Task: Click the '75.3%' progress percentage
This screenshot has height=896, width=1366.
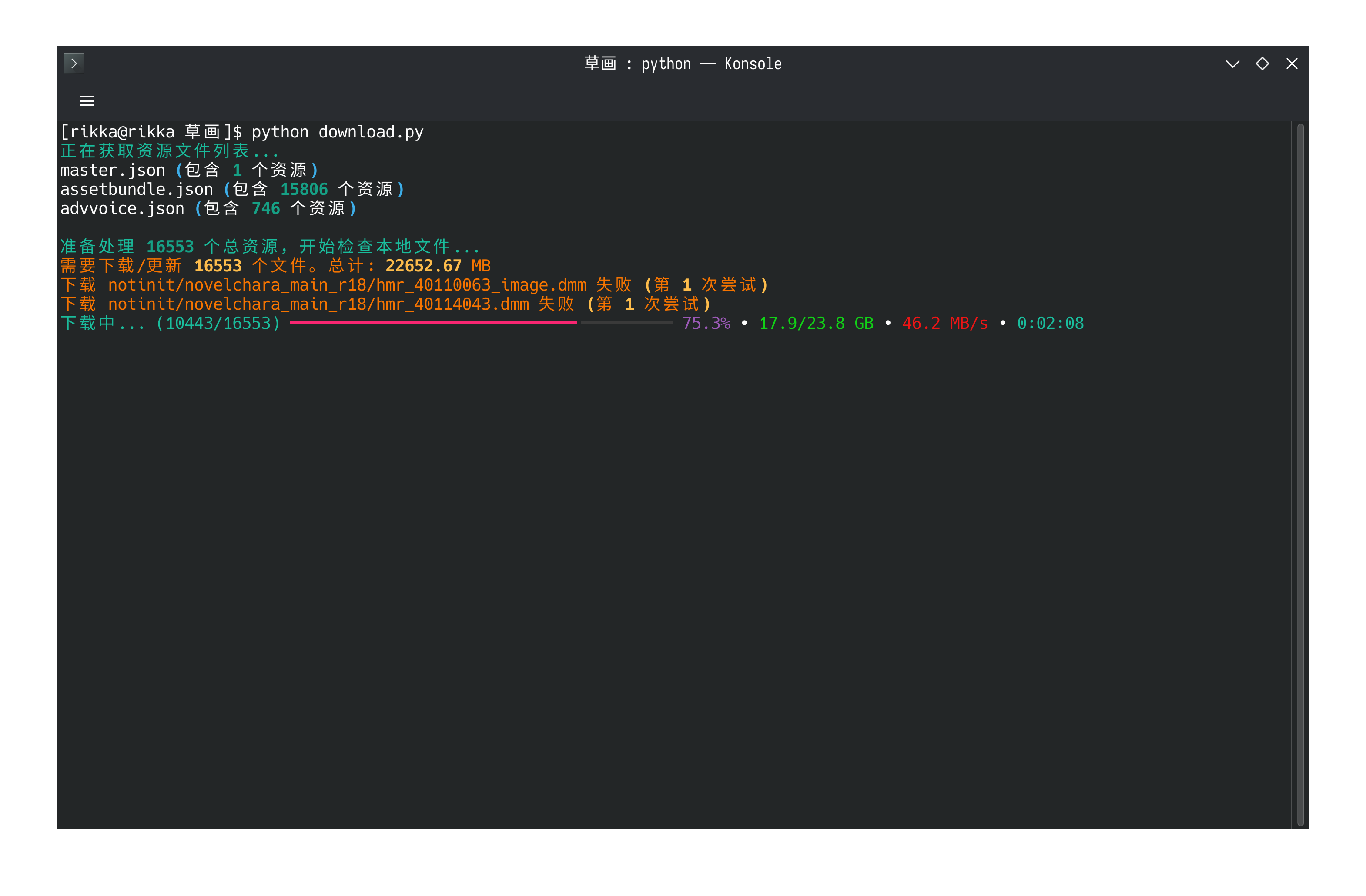Action: (x=706, y=323)
